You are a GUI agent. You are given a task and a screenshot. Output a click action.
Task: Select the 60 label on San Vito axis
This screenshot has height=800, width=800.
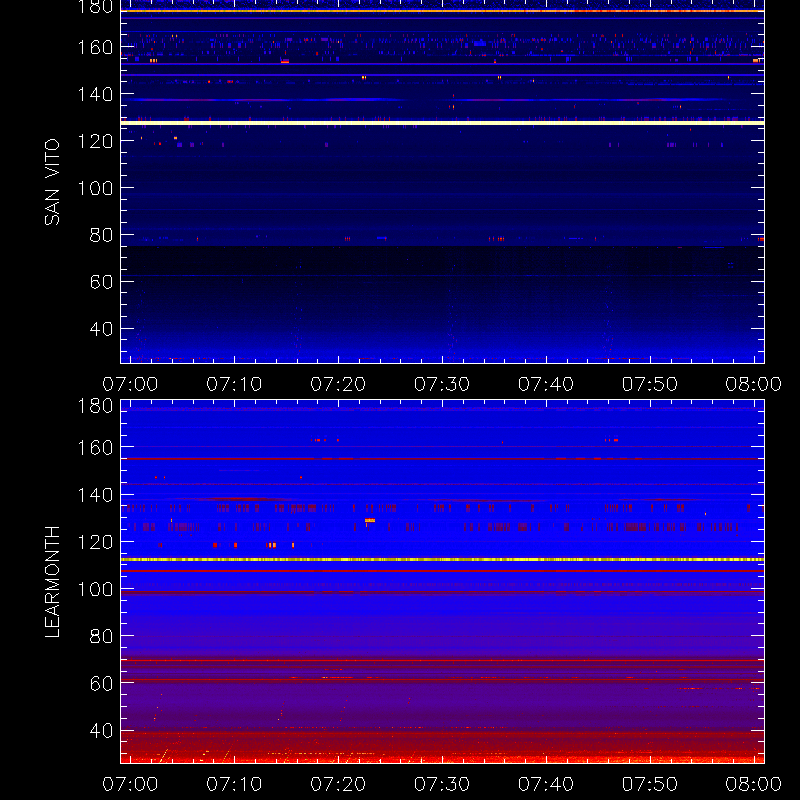101,282
